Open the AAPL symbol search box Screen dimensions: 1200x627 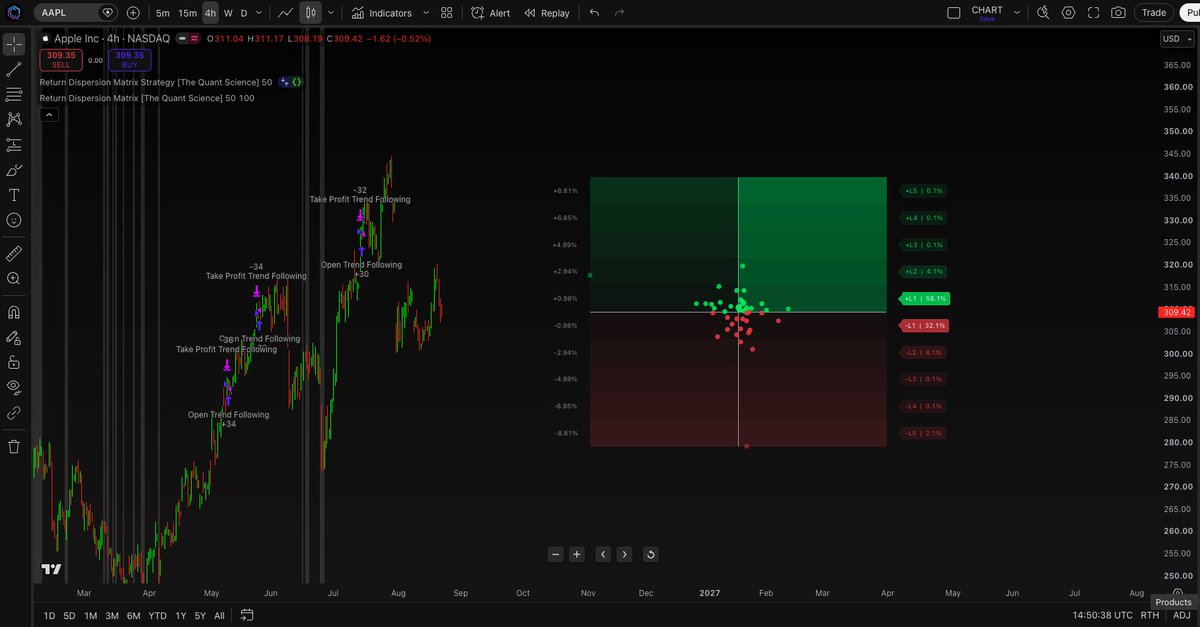point(76,13)
